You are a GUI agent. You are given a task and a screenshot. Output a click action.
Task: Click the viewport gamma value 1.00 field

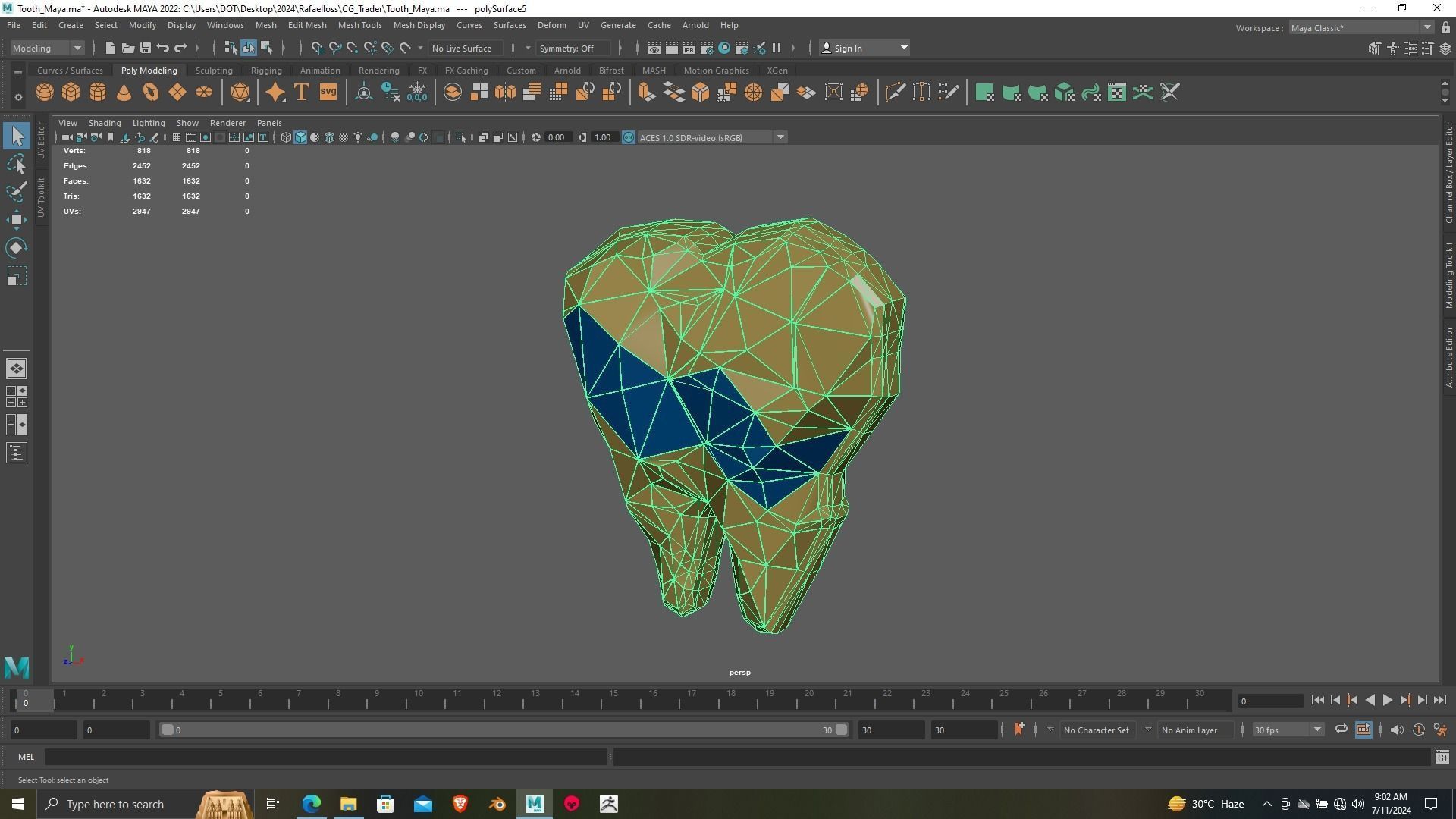coord(603,137)
